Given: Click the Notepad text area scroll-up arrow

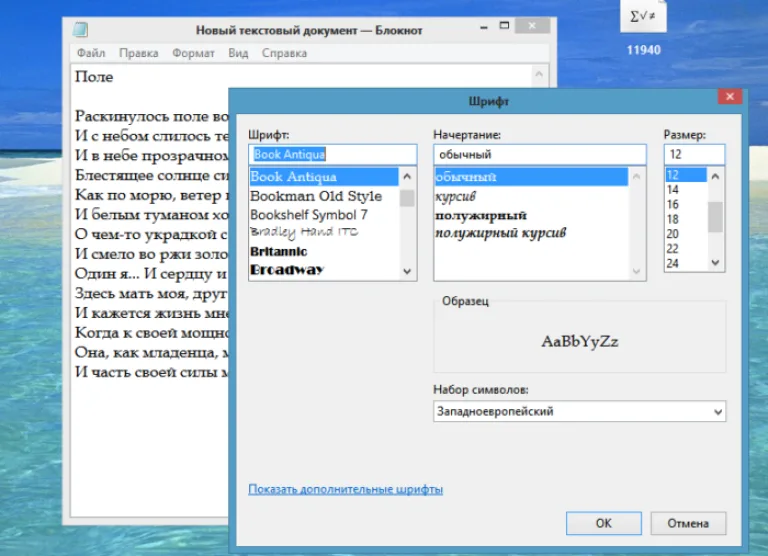Looking at the screenshot, I should (539, 74).
